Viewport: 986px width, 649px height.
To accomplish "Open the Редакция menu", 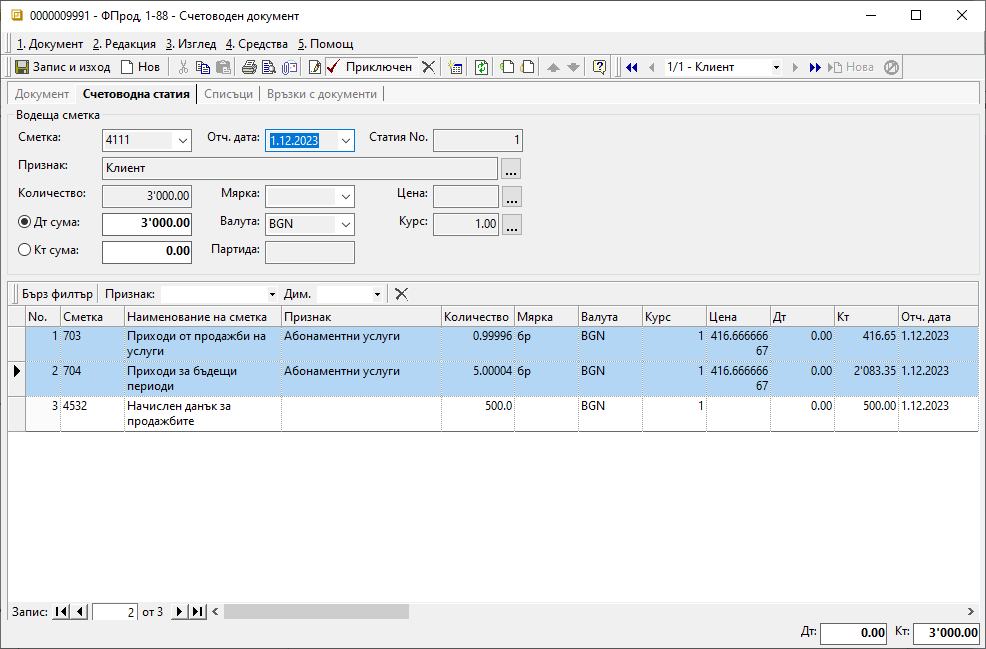I will coord(124,44).
